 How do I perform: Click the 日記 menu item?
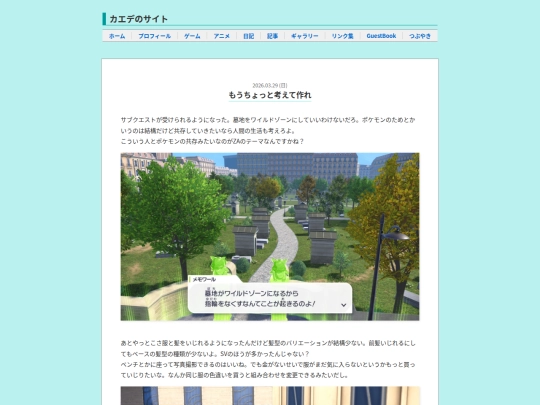point(248,36)
